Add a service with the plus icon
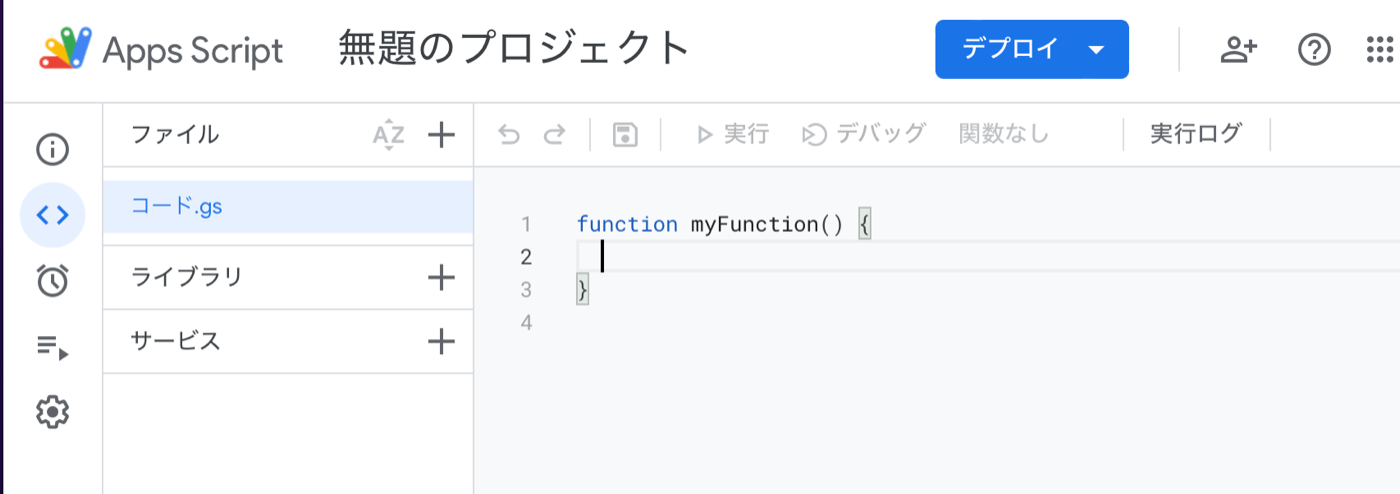Screen dimensions: 1400x494 [441, 342]
